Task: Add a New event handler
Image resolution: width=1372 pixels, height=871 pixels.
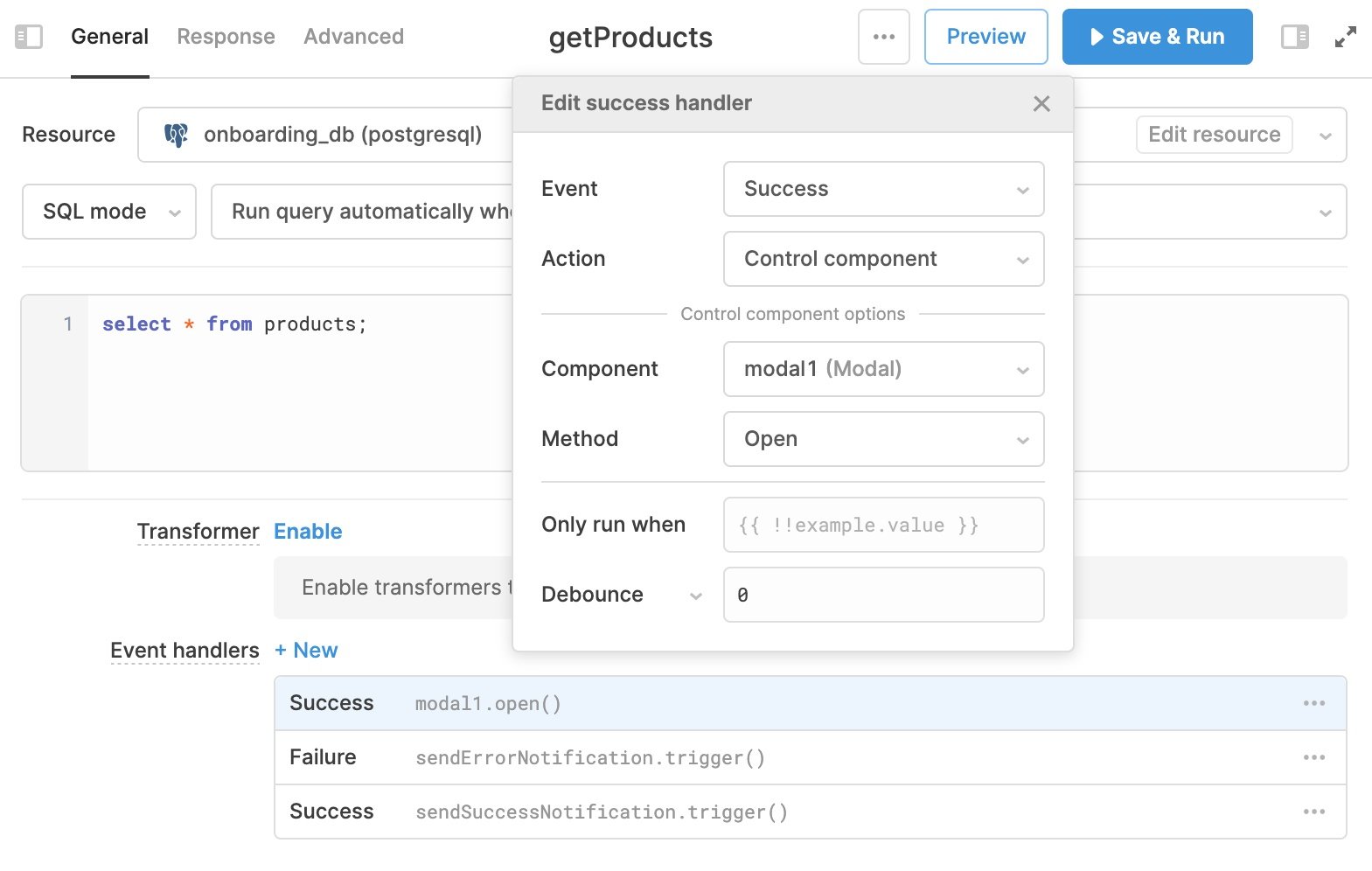Action: [306, 651]
